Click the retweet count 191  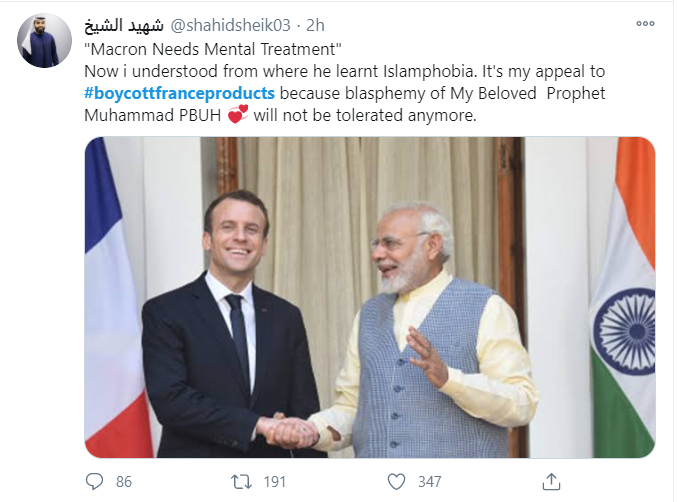coord(274,482)
